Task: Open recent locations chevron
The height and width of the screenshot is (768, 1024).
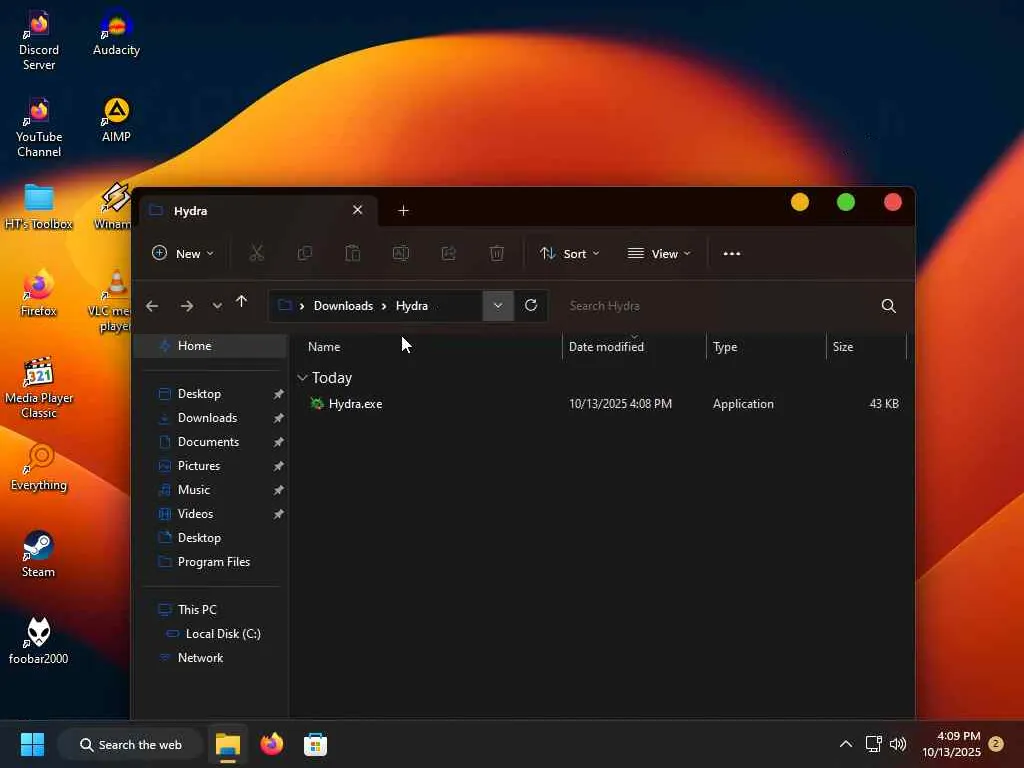Action: click(x=217, y=306)
